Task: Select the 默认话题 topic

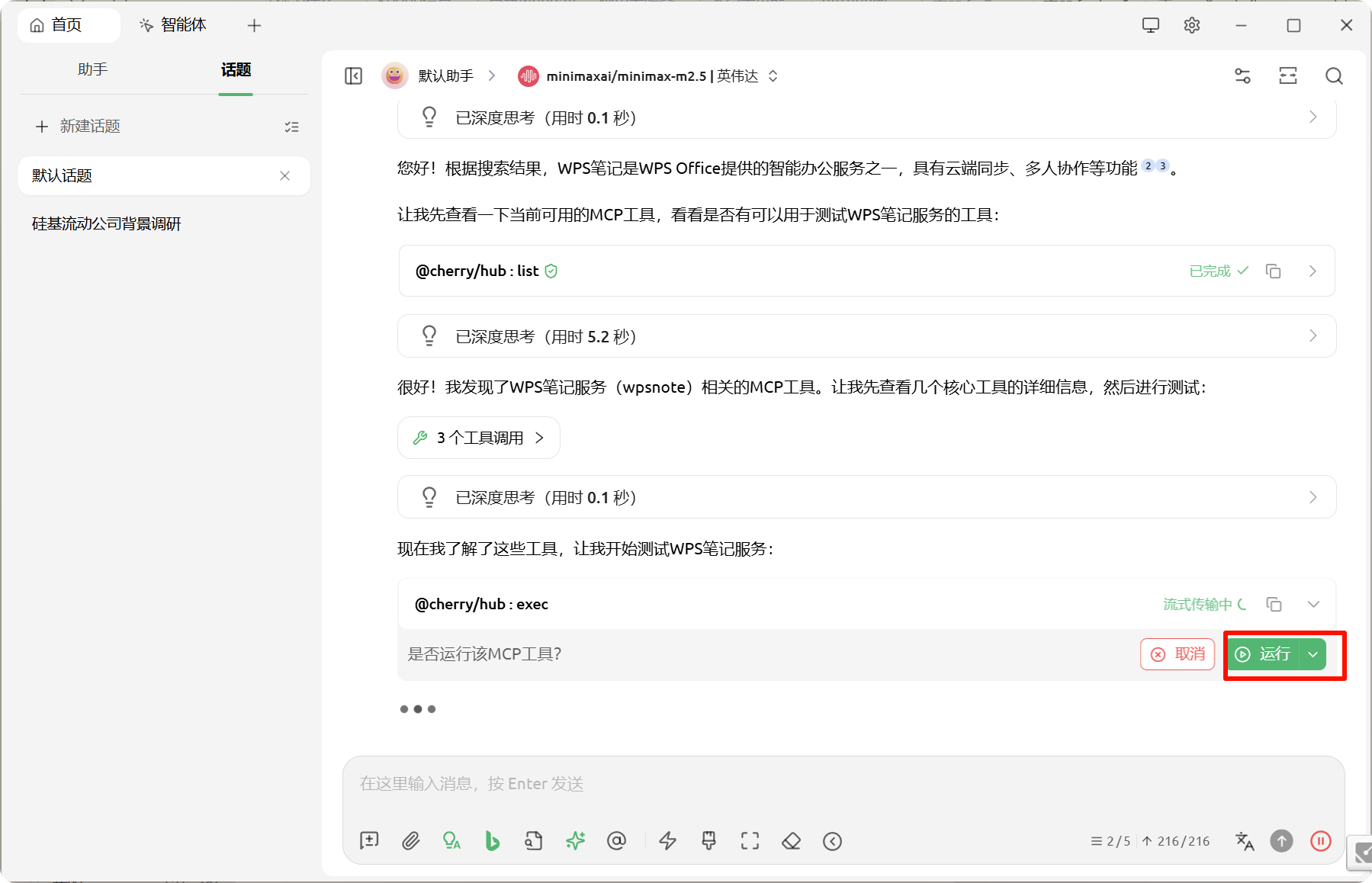Action: 164,175
